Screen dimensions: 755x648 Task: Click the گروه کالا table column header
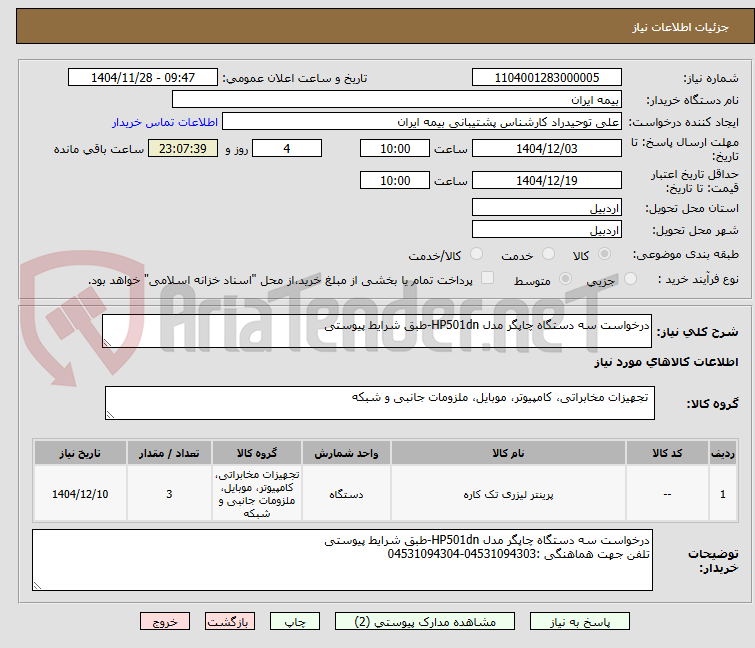pyautogui.click(x=257, y=453)
